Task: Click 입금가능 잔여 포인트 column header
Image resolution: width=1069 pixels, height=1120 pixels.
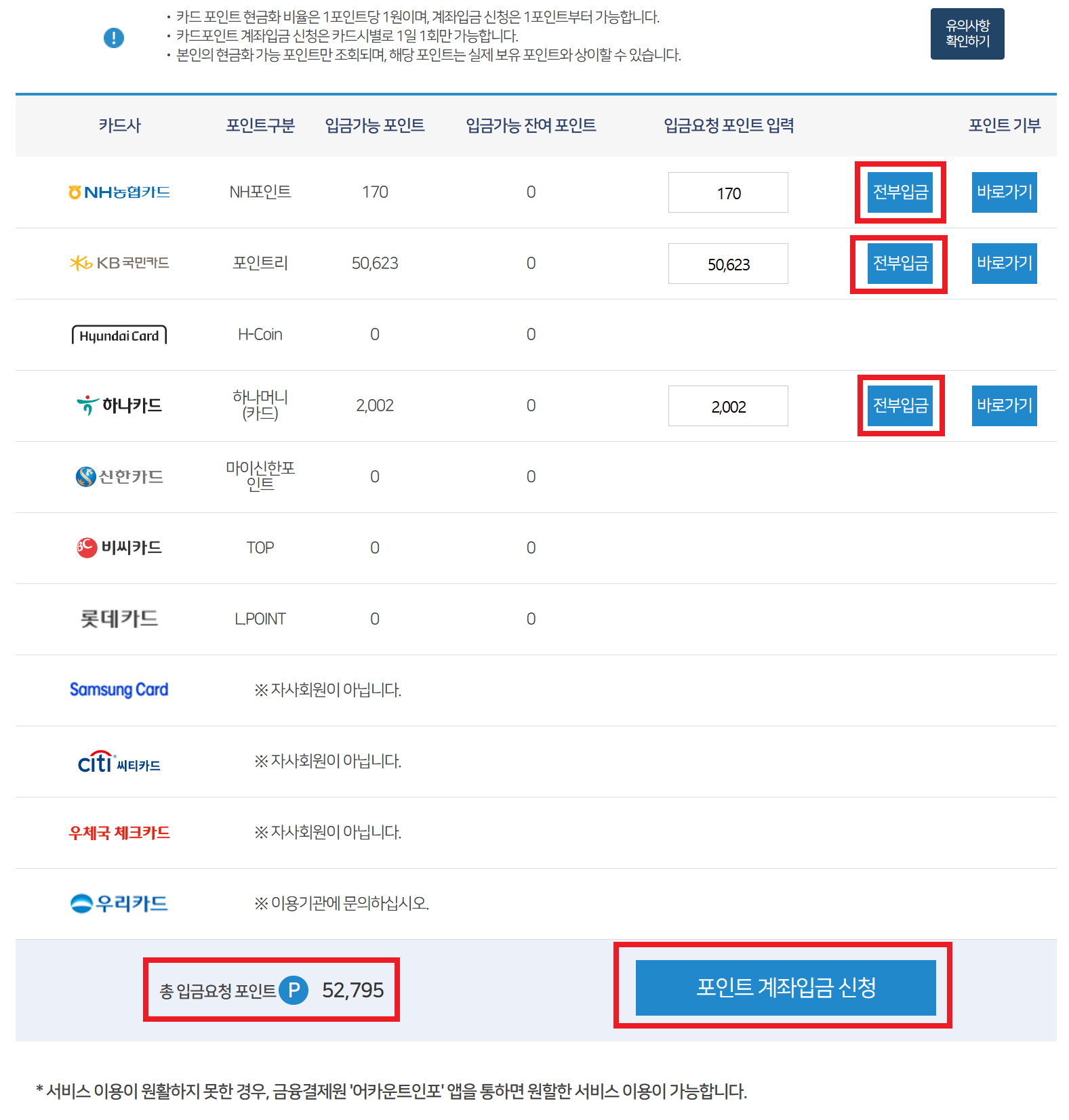Action: [531, 125]
